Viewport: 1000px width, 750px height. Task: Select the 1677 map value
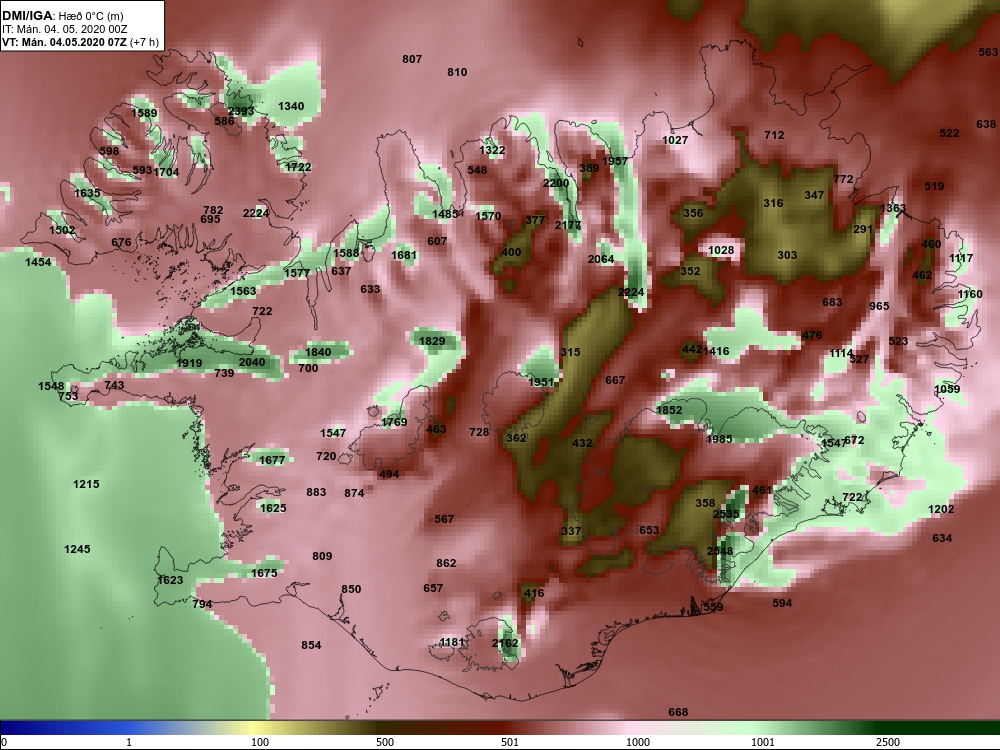tap(272, 460)
